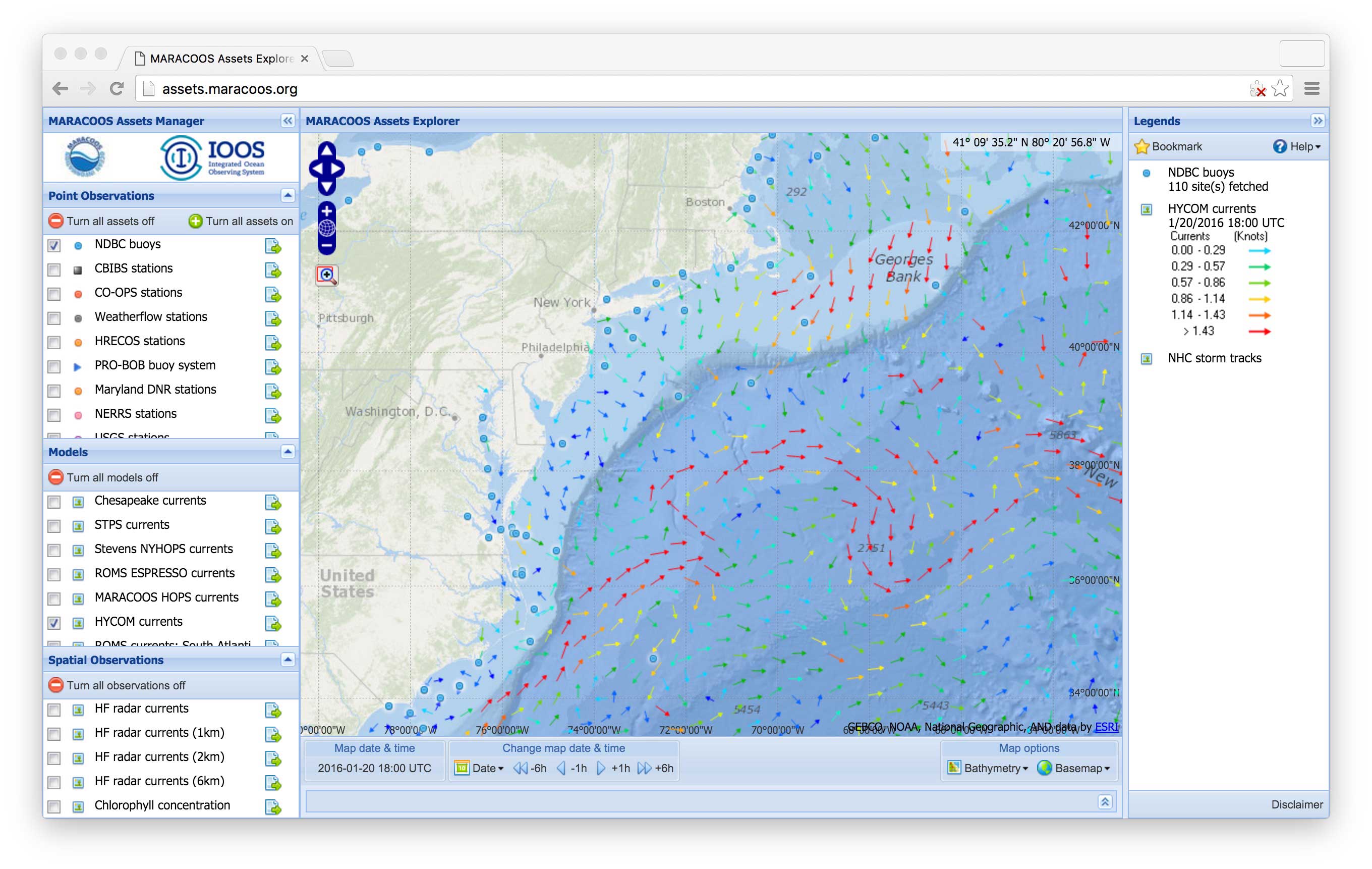Step map time back 6 hours
1372x869 pixels.
(x=530, y=768)
